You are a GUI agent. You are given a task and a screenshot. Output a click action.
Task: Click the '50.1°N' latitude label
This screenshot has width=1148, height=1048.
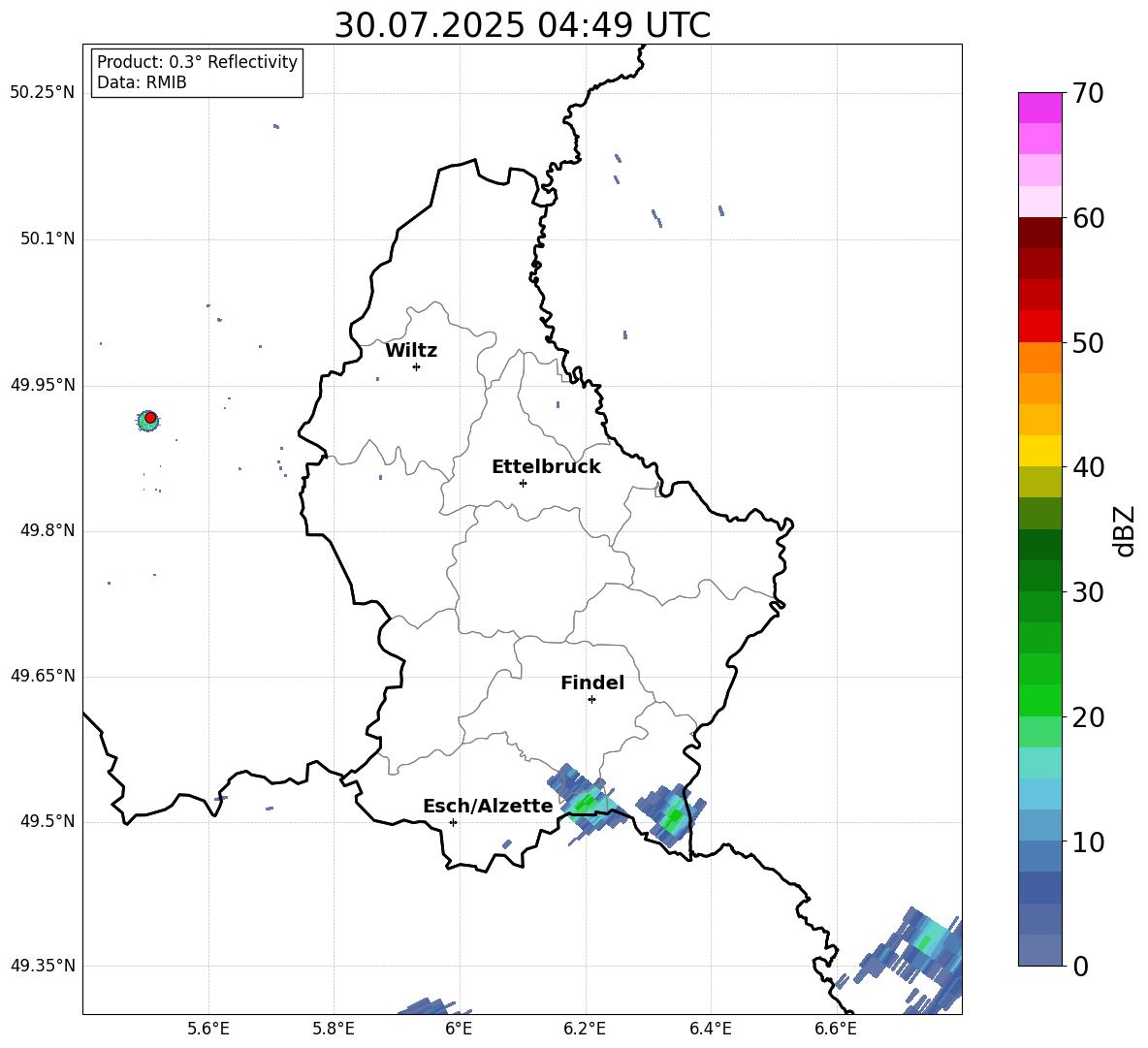pos(47,239)
